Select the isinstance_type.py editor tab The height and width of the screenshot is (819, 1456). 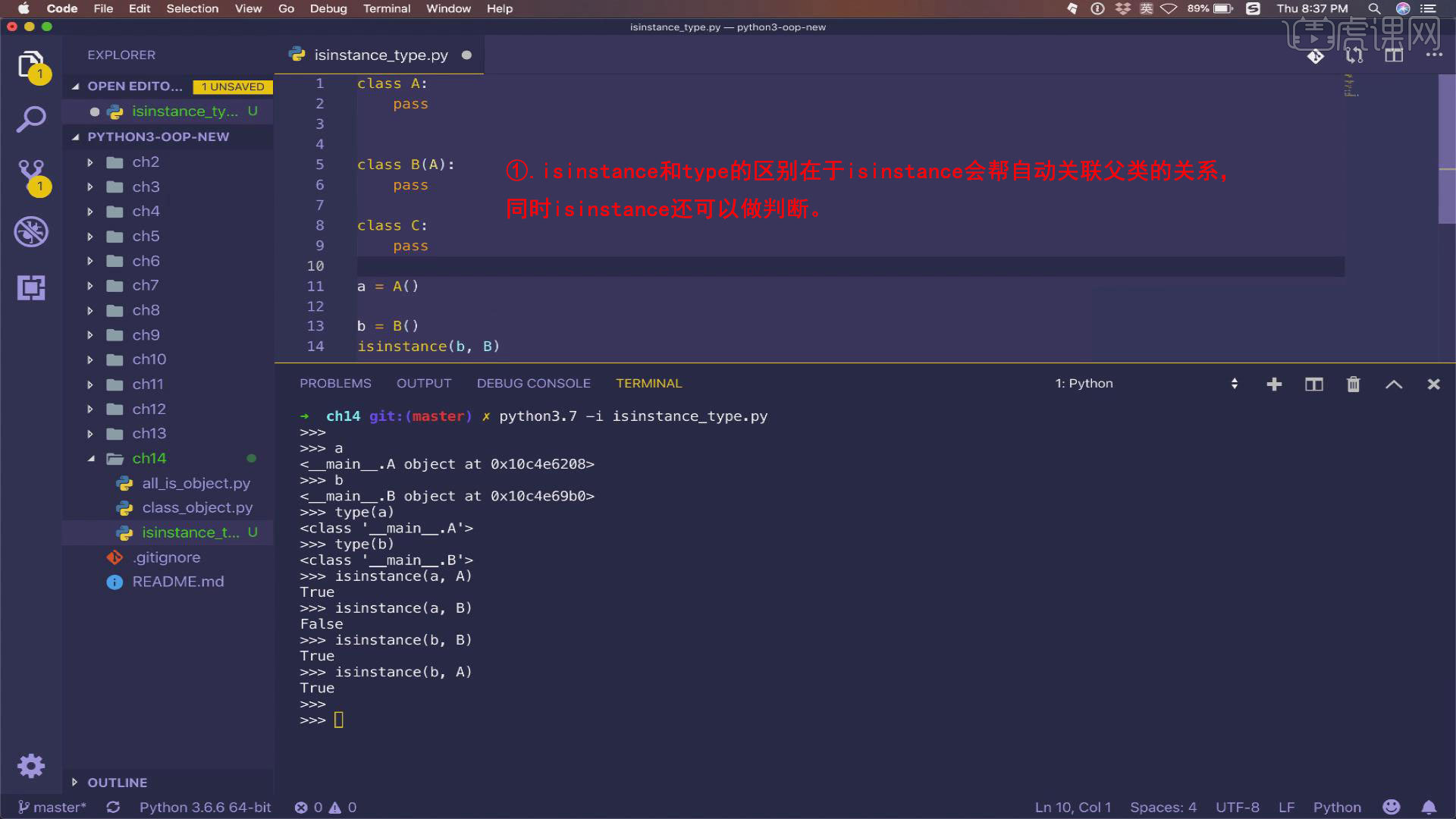pyautogui.click(x=381, y=55)
